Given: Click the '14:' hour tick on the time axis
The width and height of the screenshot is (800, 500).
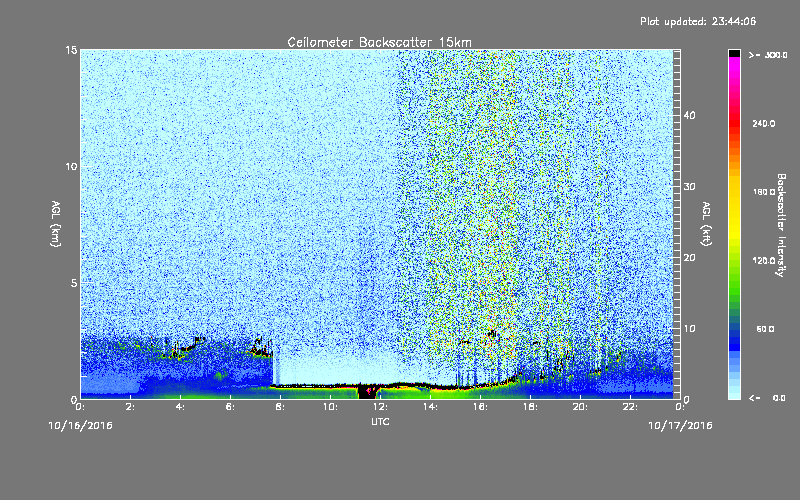Looking at the screenshot, I should (x=430, y=407).
